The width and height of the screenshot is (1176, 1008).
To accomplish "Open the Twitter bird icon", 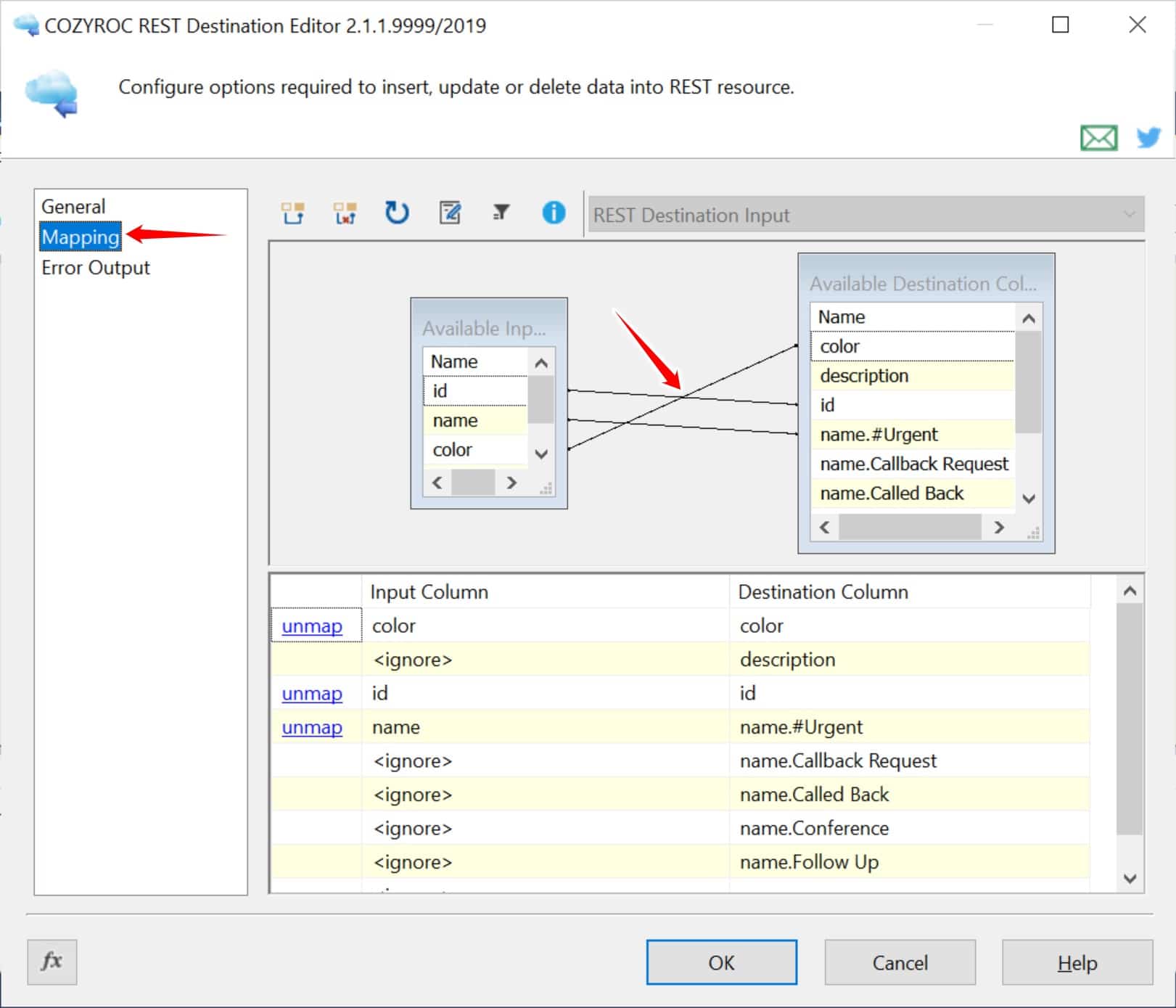I will coord(1148,136).
